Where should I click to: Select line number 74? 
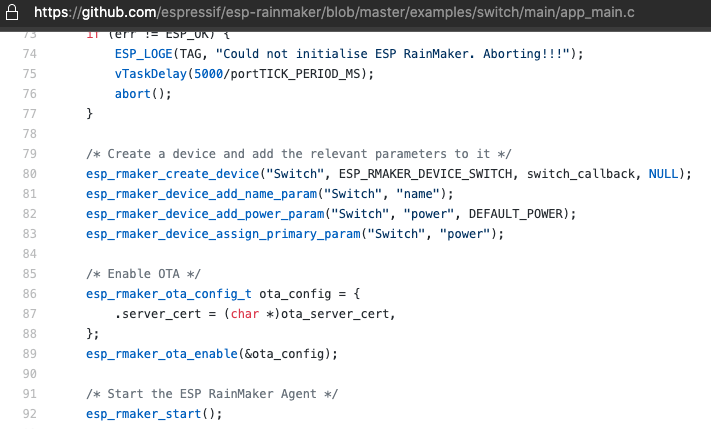click(x=29, y=54)
